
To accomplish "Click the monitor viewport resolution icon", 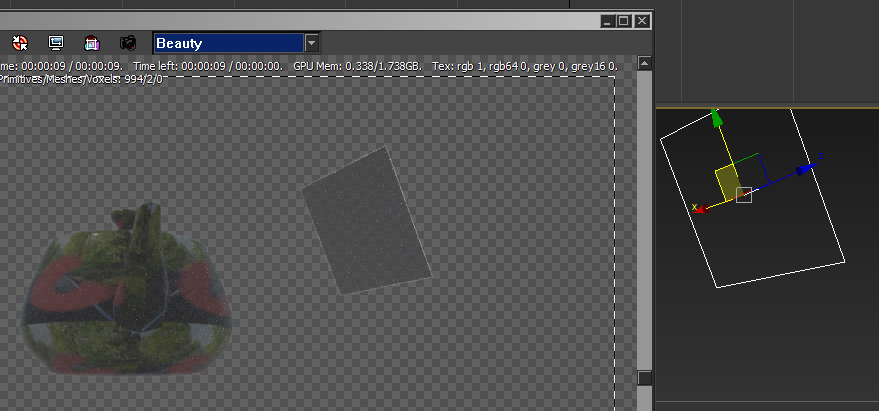I will point(56,43).
